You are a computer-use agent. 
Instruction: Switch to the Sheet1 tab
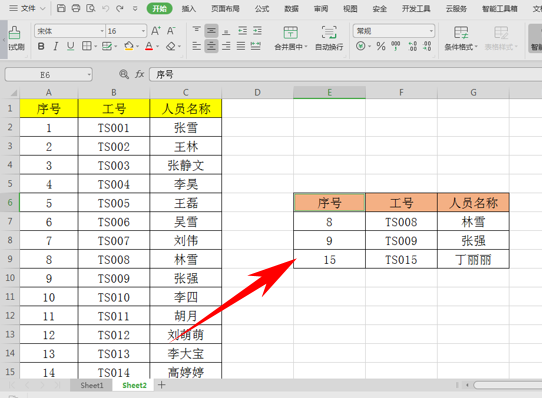pyautogui.click(x=92, y=385)
